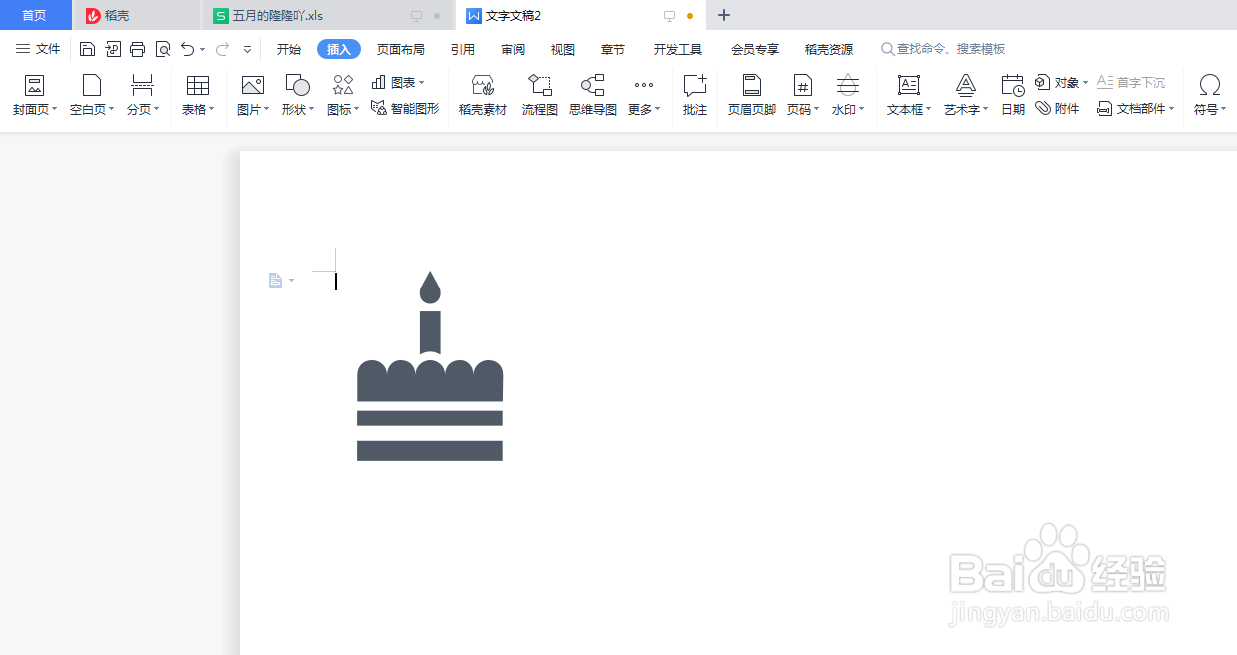Image resolution: width=1237 pixels, height=655 pixels.
Task: Click the drop cap option (首字下沉)
Action: tap(1131, 83)
